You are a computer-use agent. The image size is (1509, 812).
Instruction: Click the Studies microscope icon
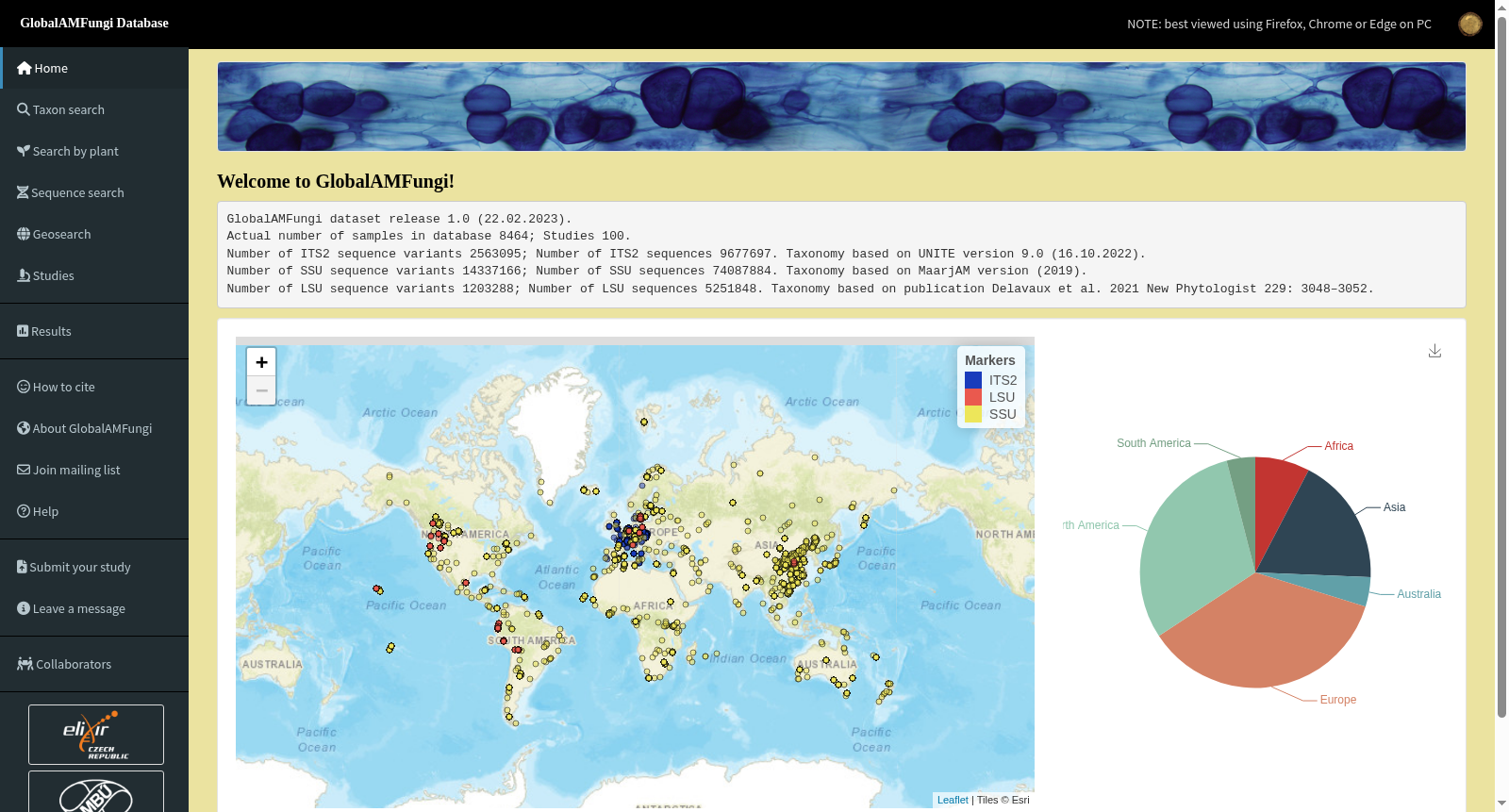(x=24, y=275)
